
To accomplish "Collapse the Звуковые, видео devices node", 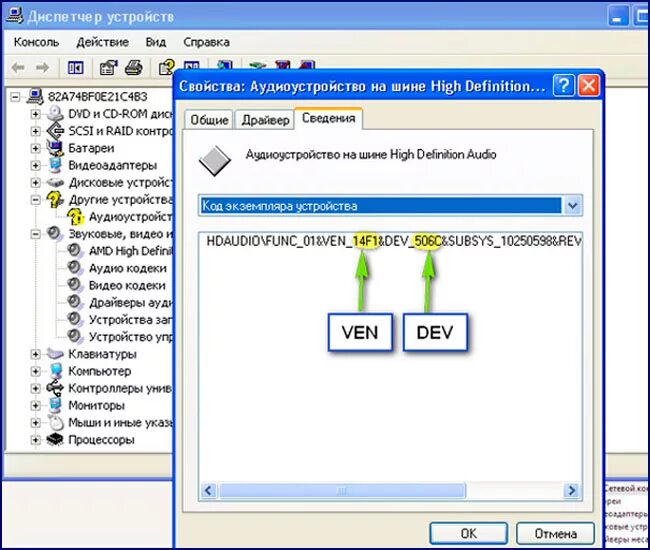I will (36, 234).
